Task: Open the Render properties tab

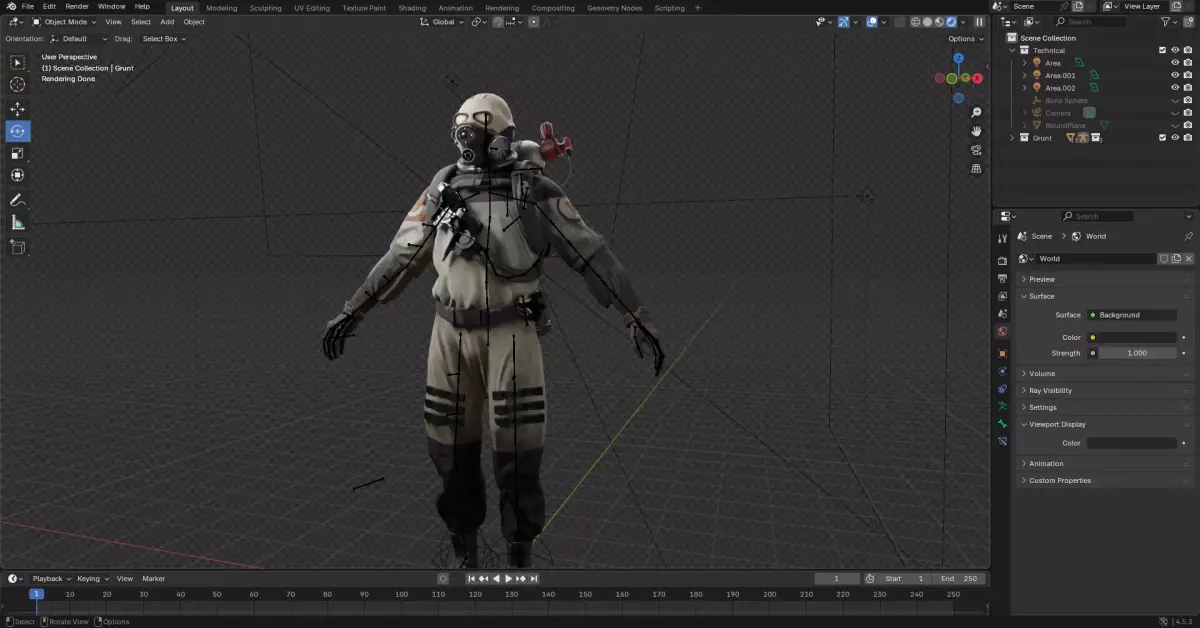Action: click(1002, 261)
